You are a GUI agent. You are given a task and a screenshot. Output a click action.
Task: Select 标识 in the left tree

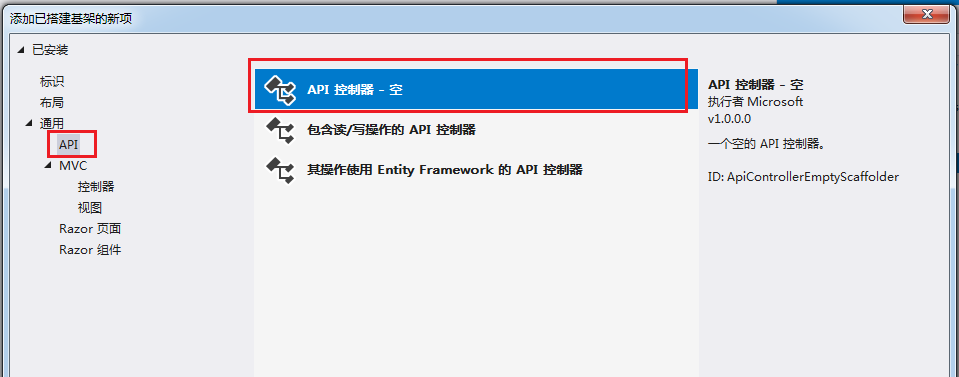click(x=52, y=81)
